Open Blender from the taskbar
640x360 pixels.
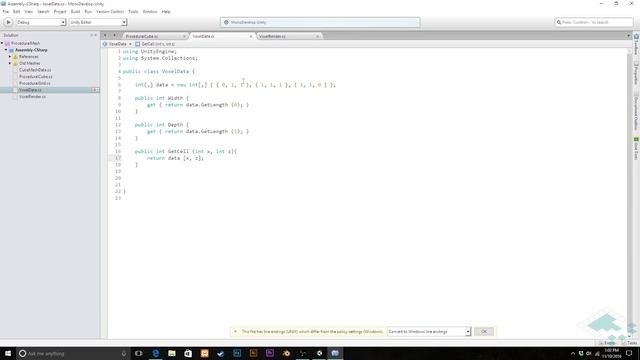286,353
